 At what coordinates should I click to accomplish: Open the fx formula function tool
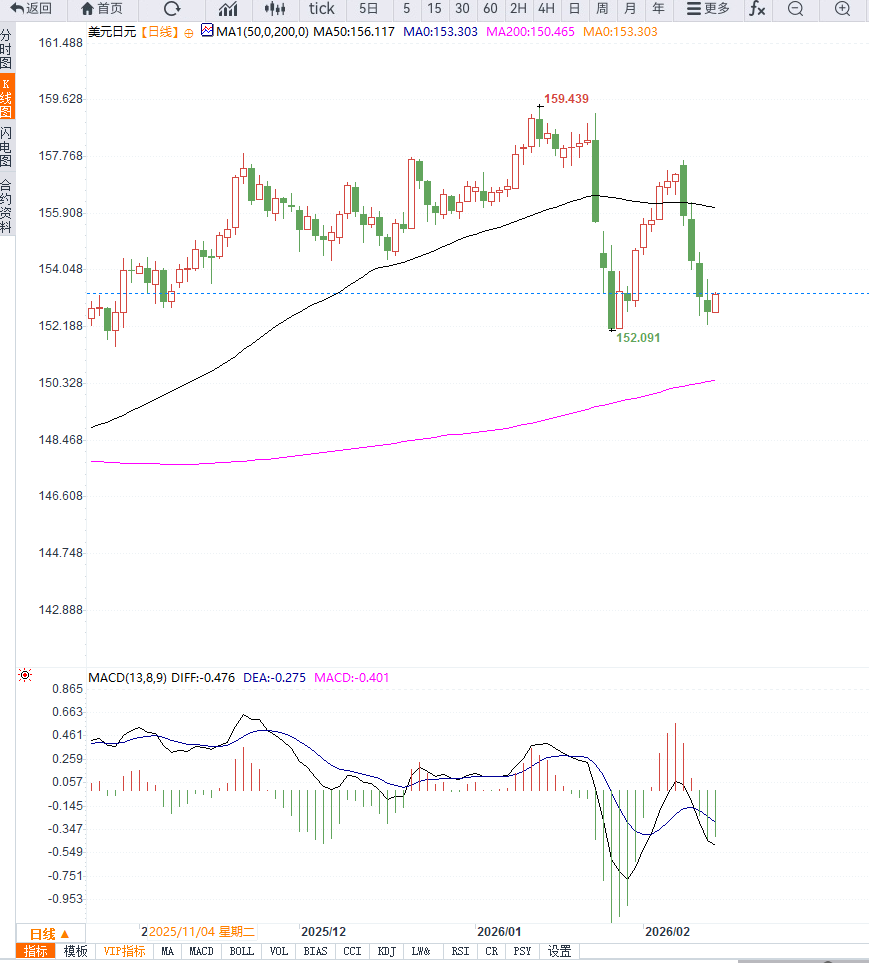pyautogui.click(x=757, y=9)
